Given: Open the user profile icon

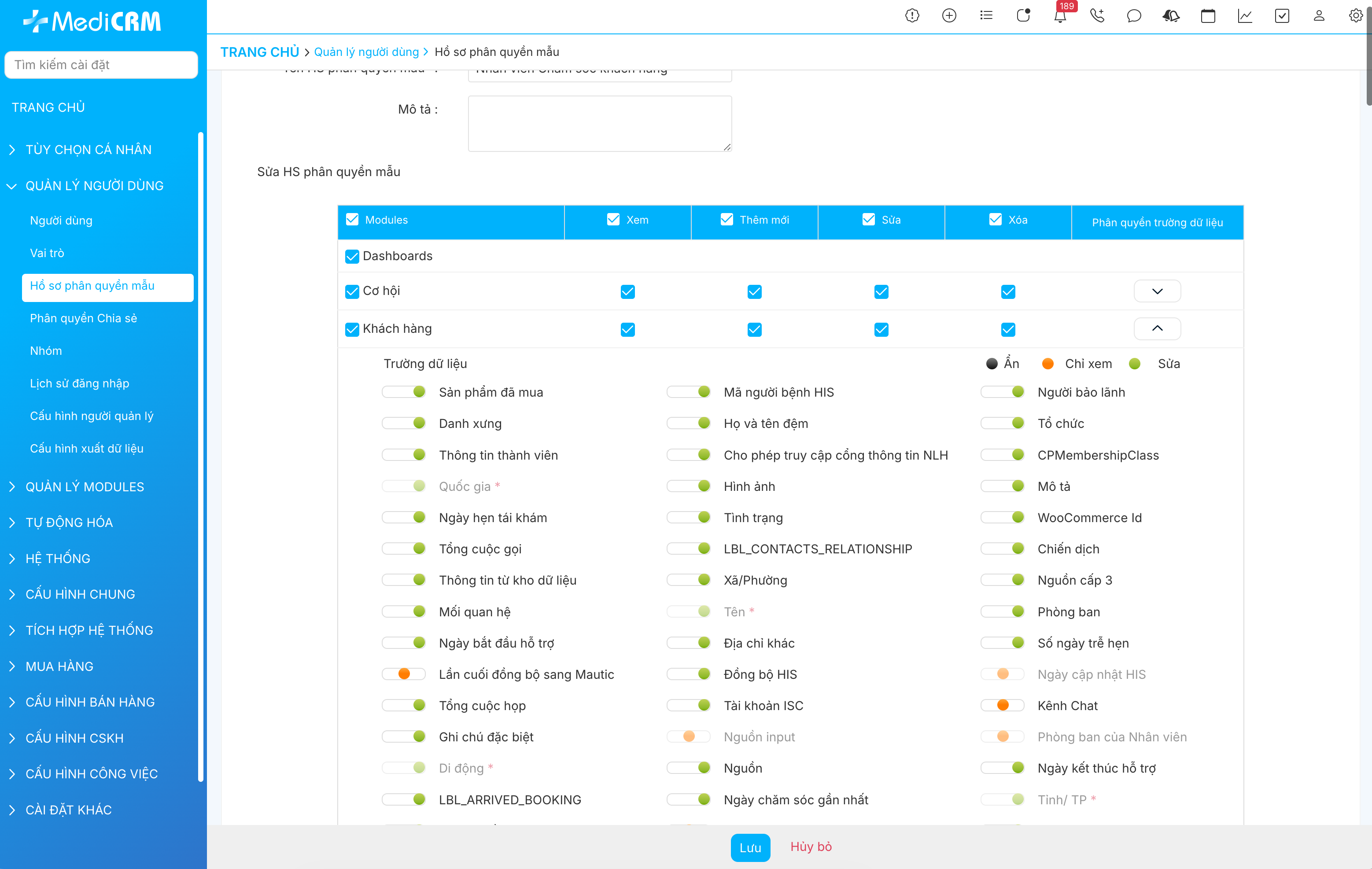Looking at the screenshot, I should click(1319, 16).
